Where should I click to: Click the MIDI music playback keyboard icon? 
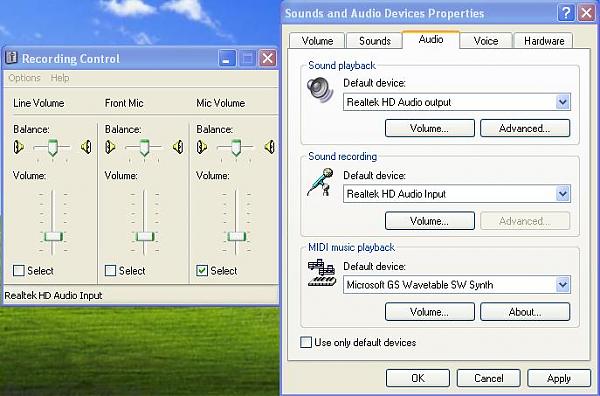pos(322,273)
